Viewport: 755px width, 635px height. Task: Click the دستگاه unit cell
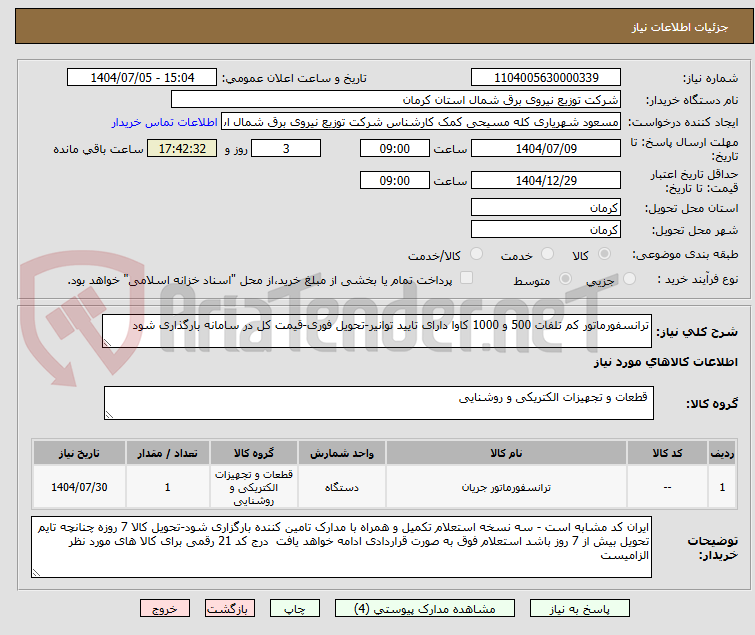point(342,487)
